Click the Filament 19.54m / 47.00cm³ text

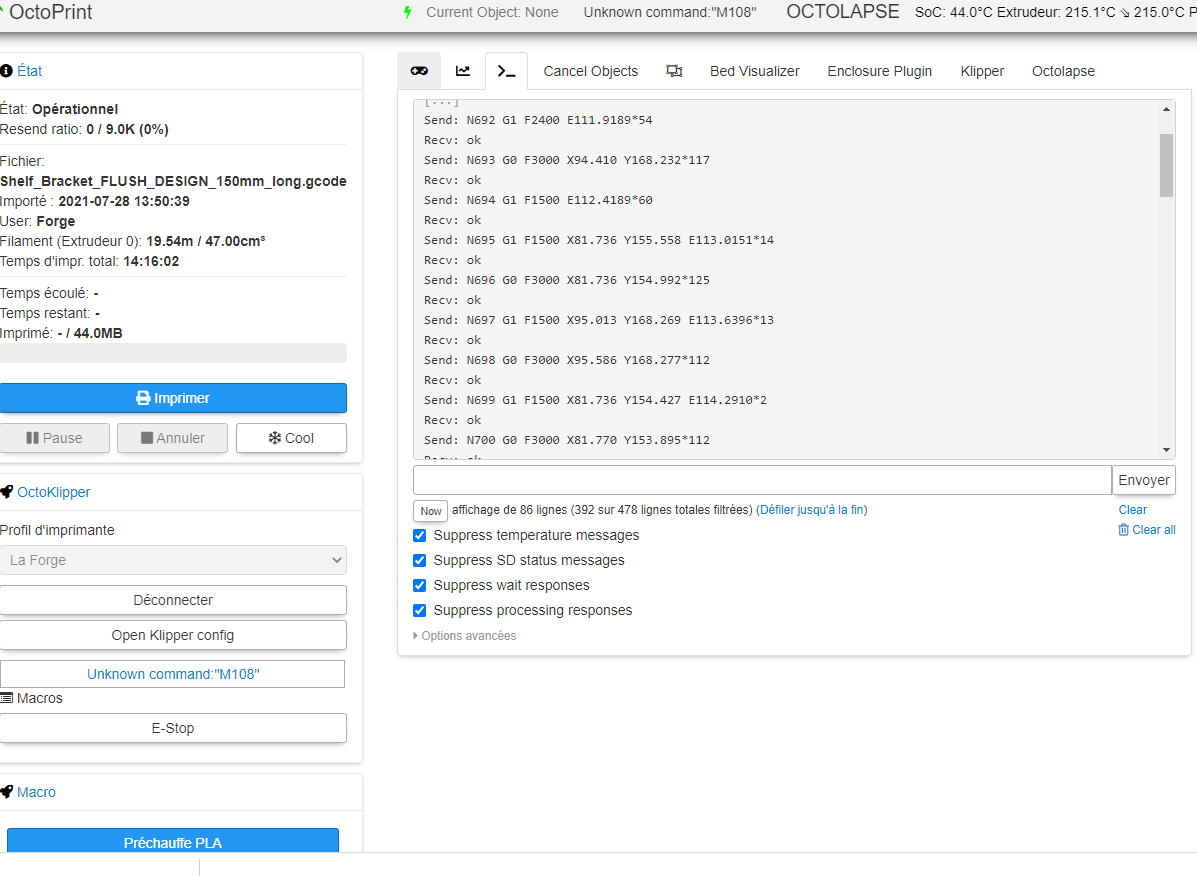[x=133, y=241]
